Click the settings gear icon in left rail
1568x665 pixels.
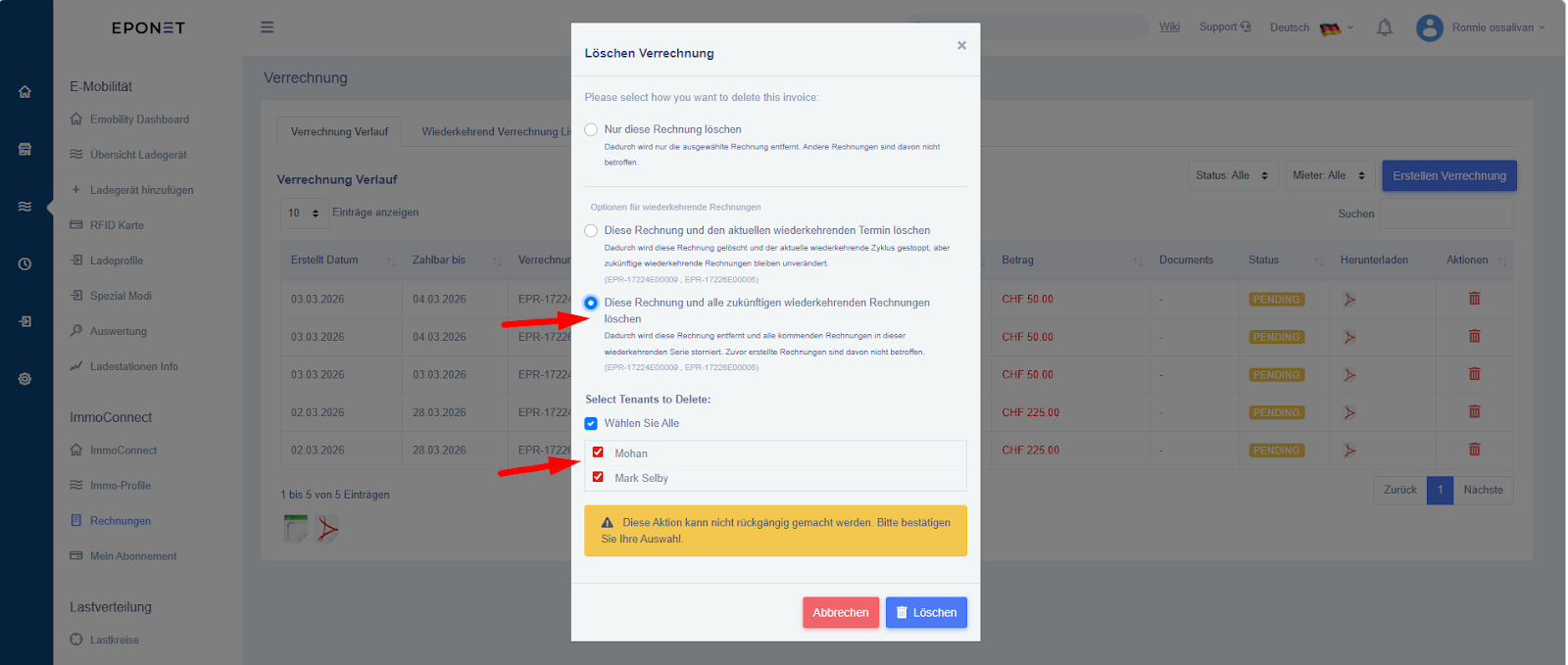click(x=25, y=379)
